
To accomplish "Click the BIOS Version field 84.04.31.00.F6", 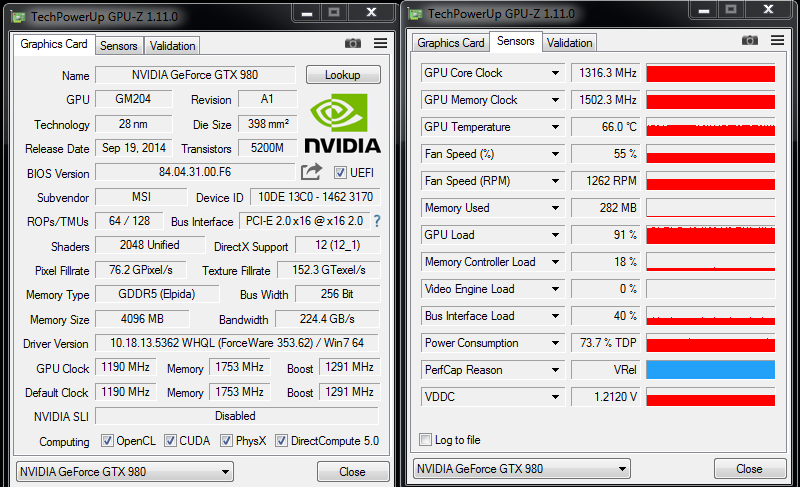I will click(195, 172).
